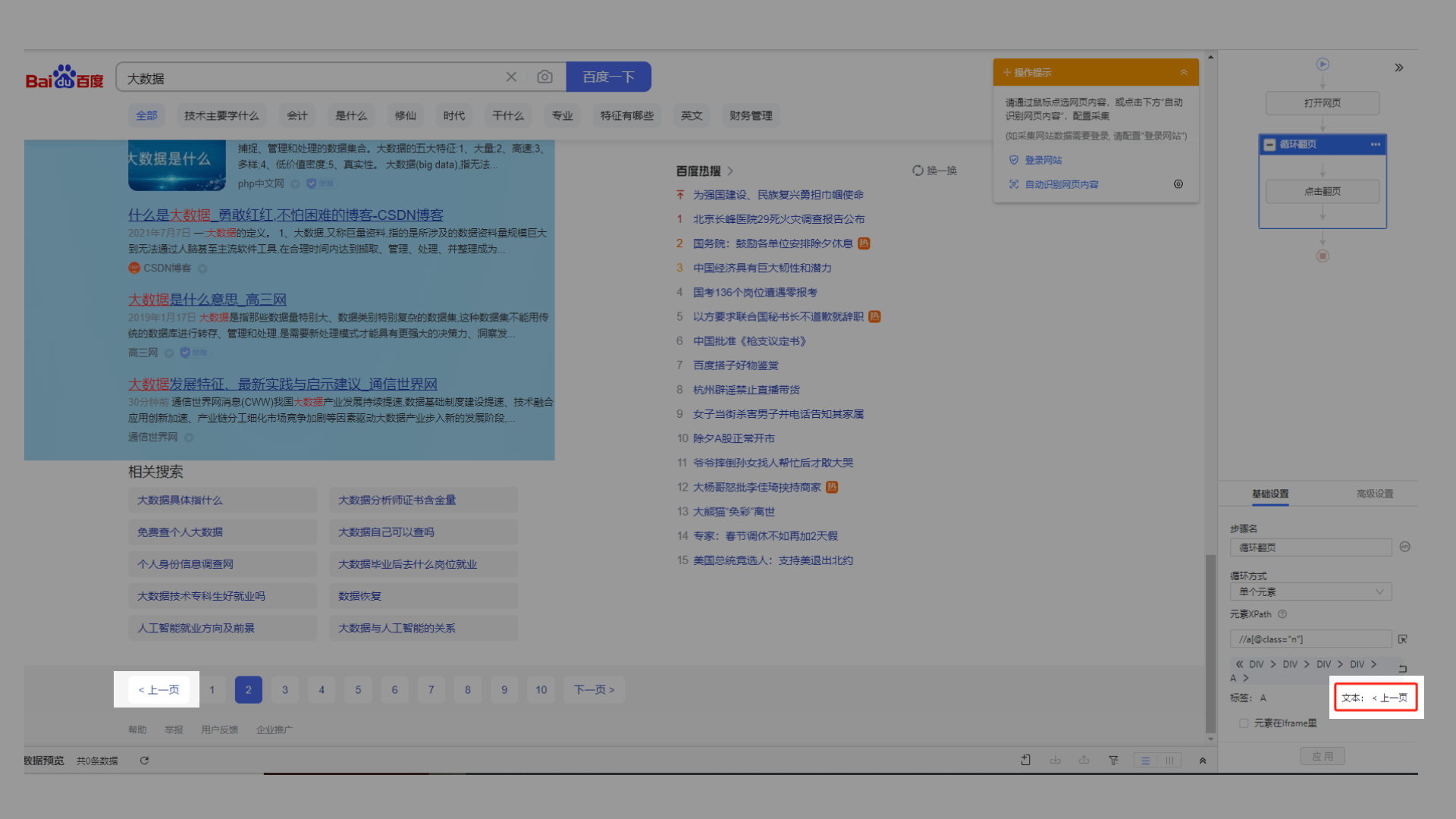Click the camera image search icon
Viewport: 1456px width, 819px height.
544,77
